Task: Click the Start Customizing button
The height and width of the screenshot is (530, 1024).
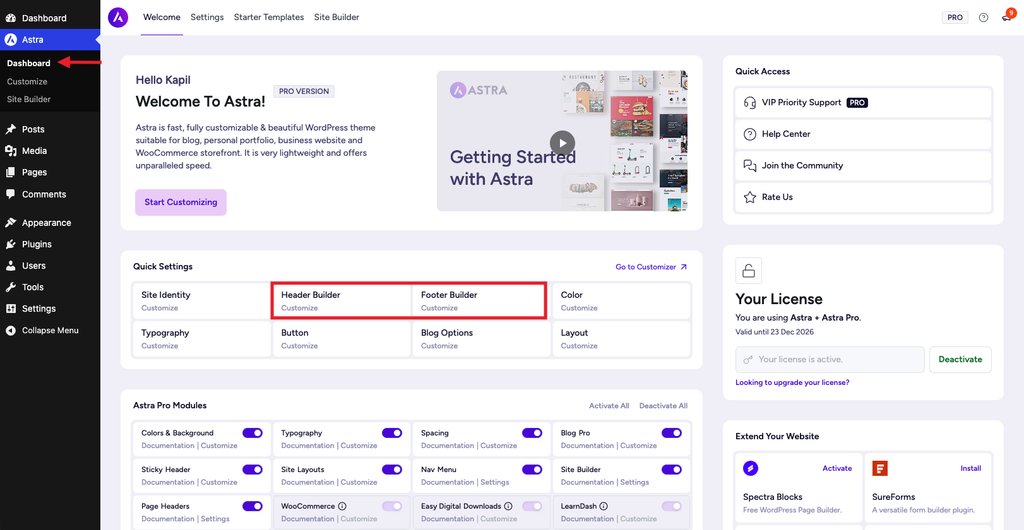Action: click(181, 202)
